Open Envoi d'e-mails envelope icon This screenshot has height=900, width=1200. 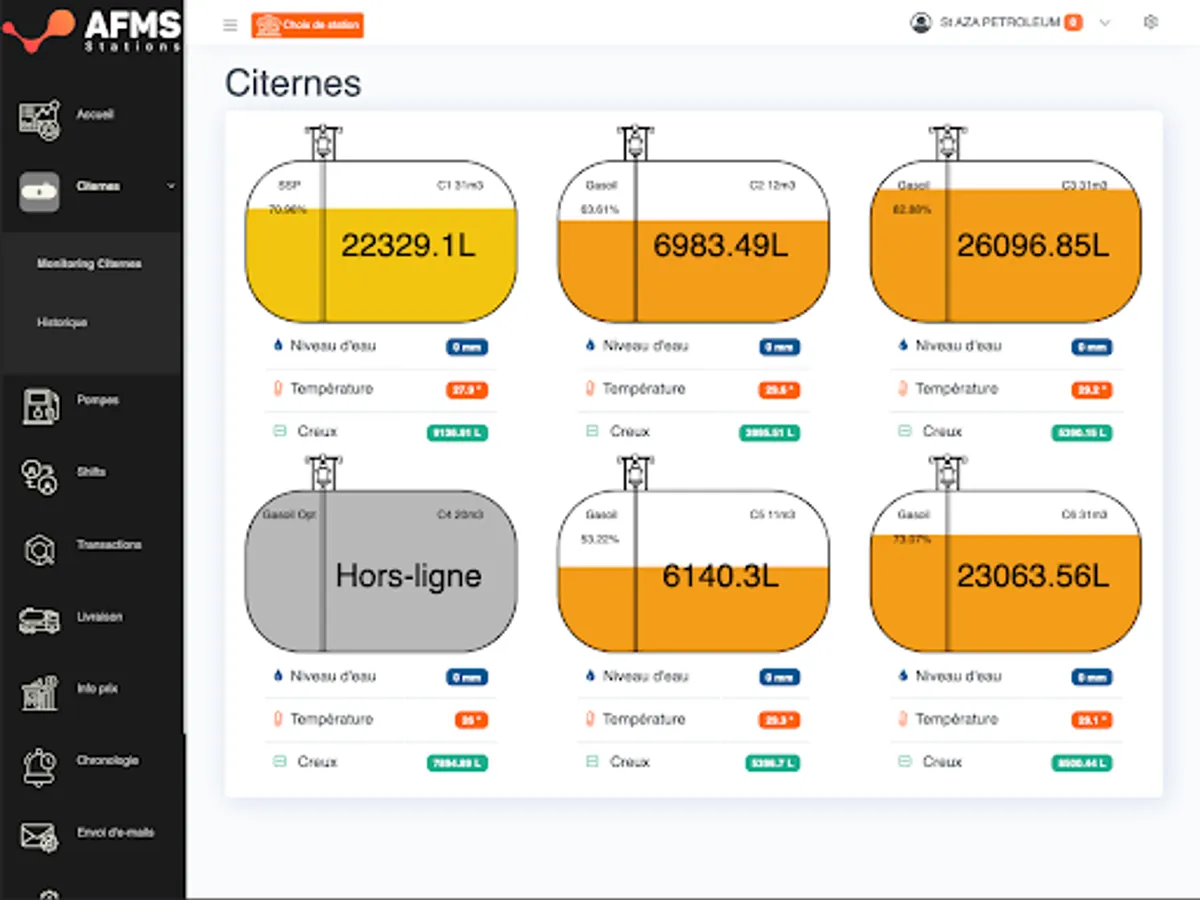click(x=40, y=837)
